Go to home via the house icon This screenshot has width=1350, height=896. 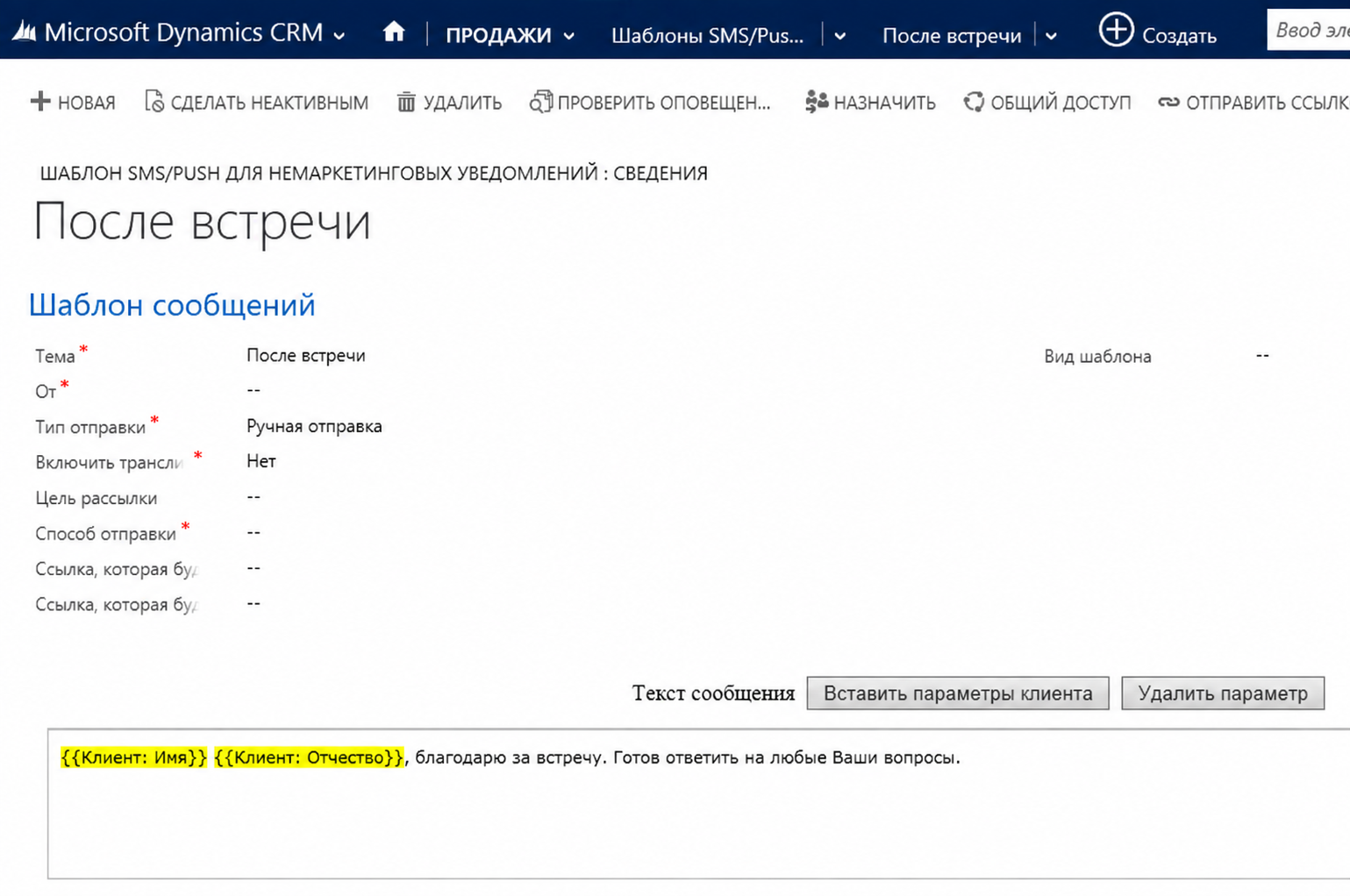(x=394, y=32)
